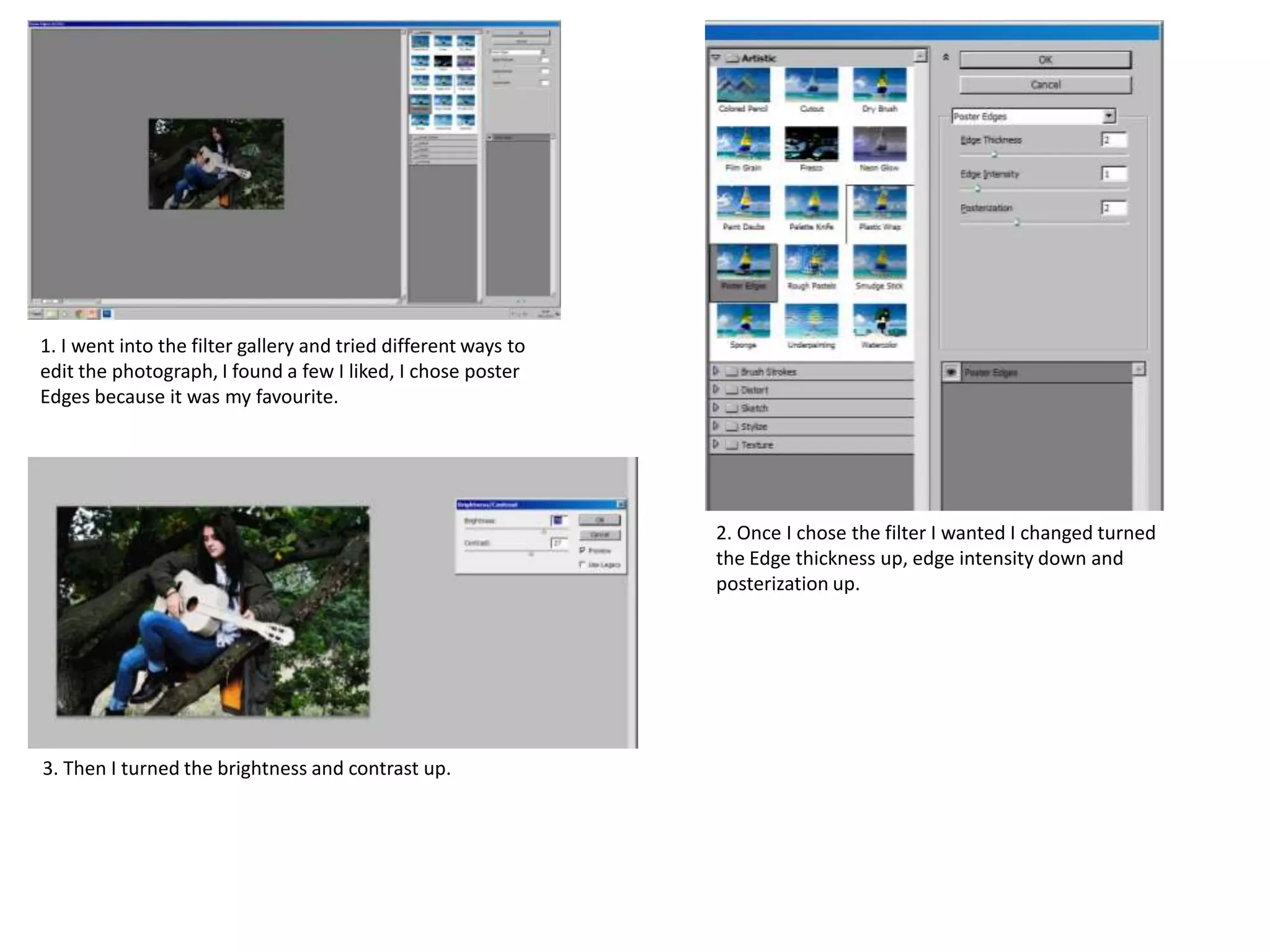1270x952 pixels.
Task: Select the Colored Pencil filter thumbnail
Action: pos(743,86)
